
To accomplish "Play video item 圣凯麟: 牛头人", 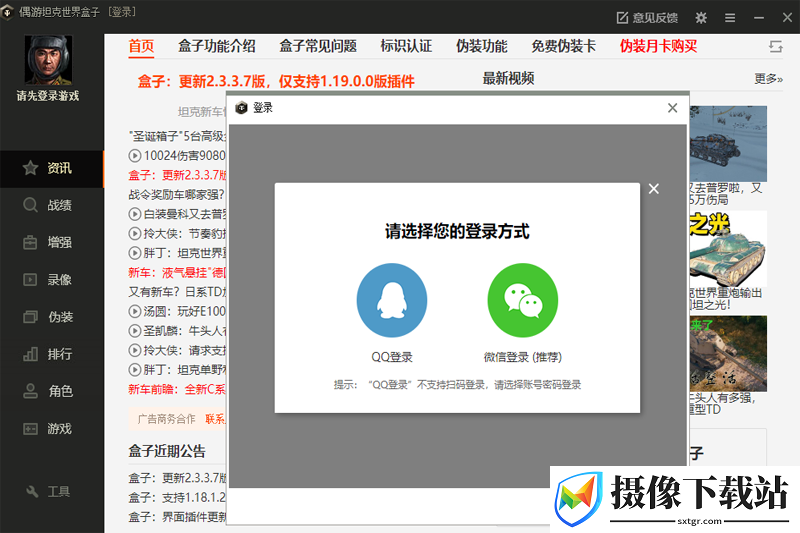I will [177, 331].
